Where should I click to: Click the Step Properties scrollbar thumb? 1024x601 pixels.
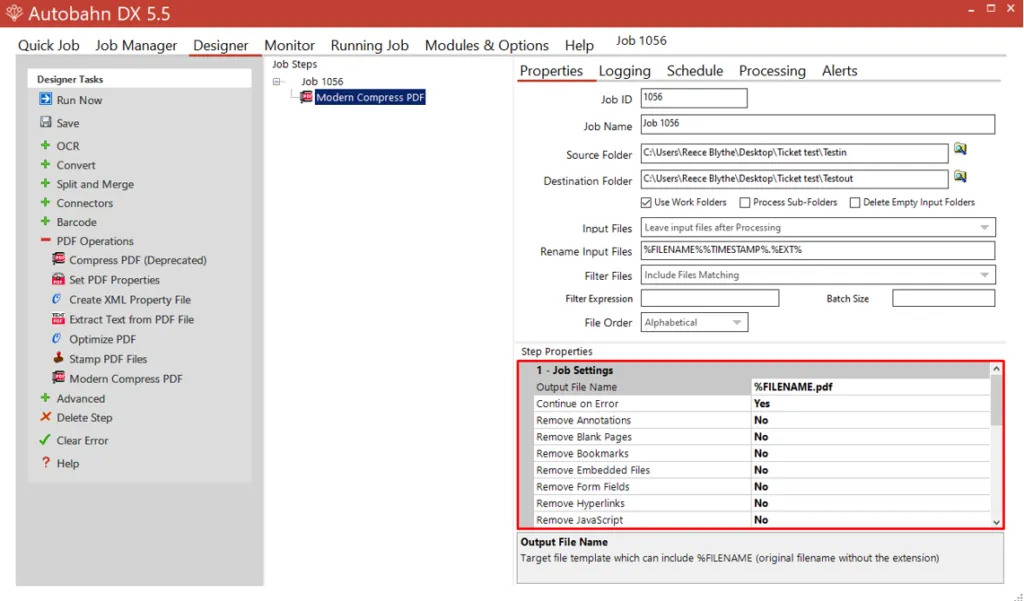996,400
